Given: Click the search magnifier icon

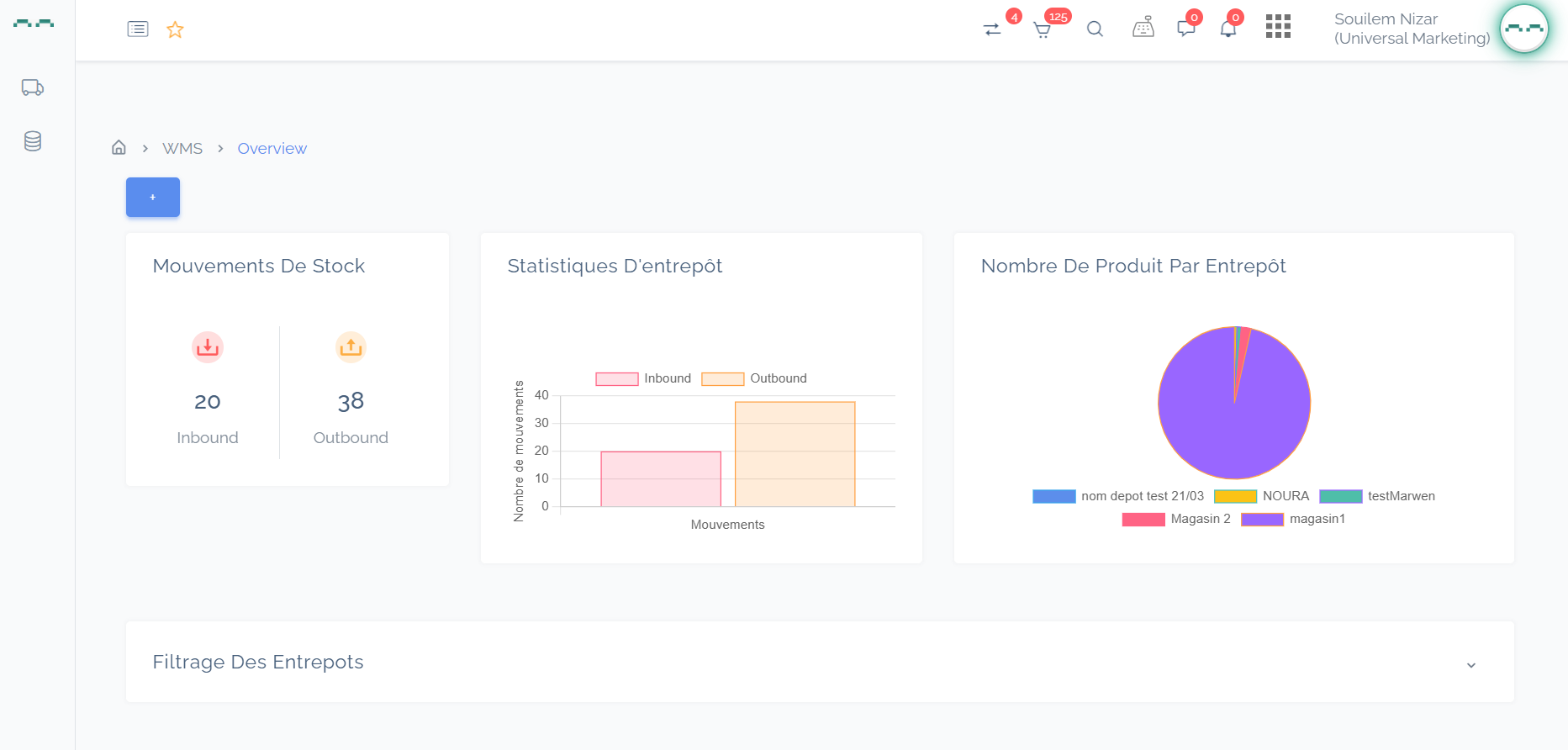Looking at the screenshot, I should coord(1095,29).
